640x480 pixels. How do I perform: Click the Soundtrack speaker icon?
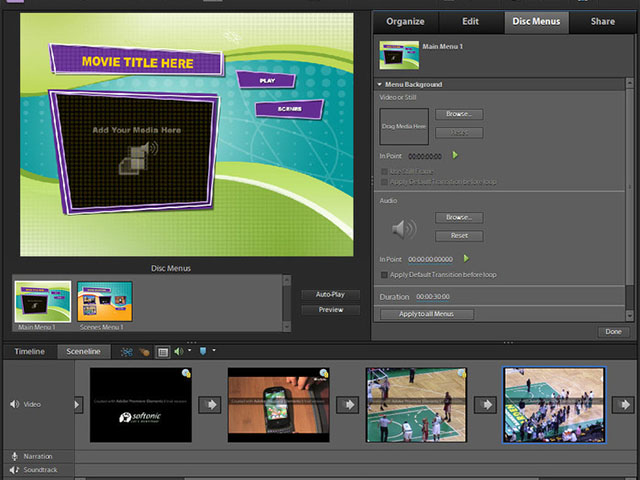15,469
